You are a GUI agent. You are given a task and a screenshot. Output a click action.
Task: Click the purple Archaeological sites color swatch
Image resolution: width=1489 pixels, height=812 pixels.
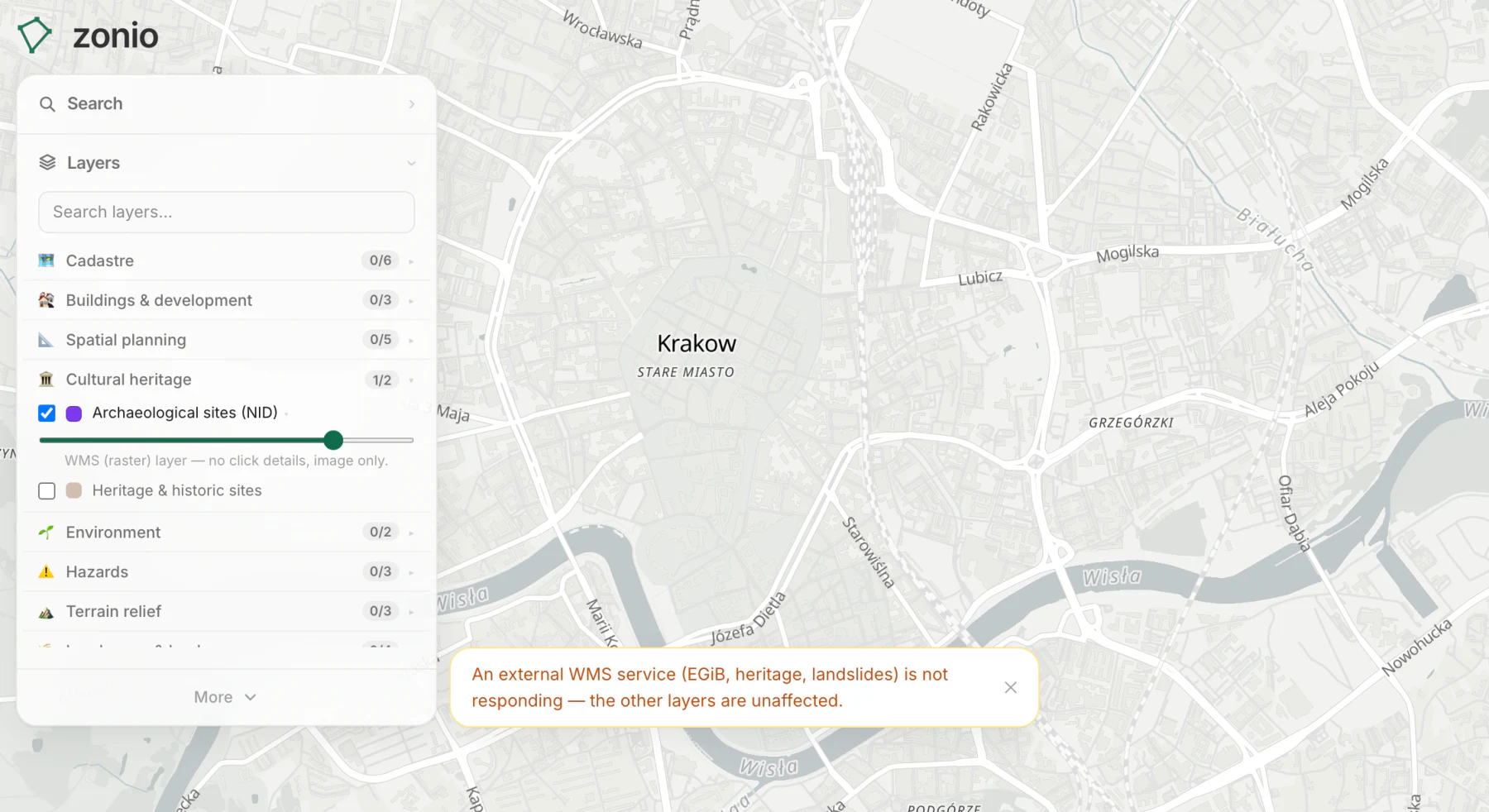pyautogui.click(x=74, y=413)
